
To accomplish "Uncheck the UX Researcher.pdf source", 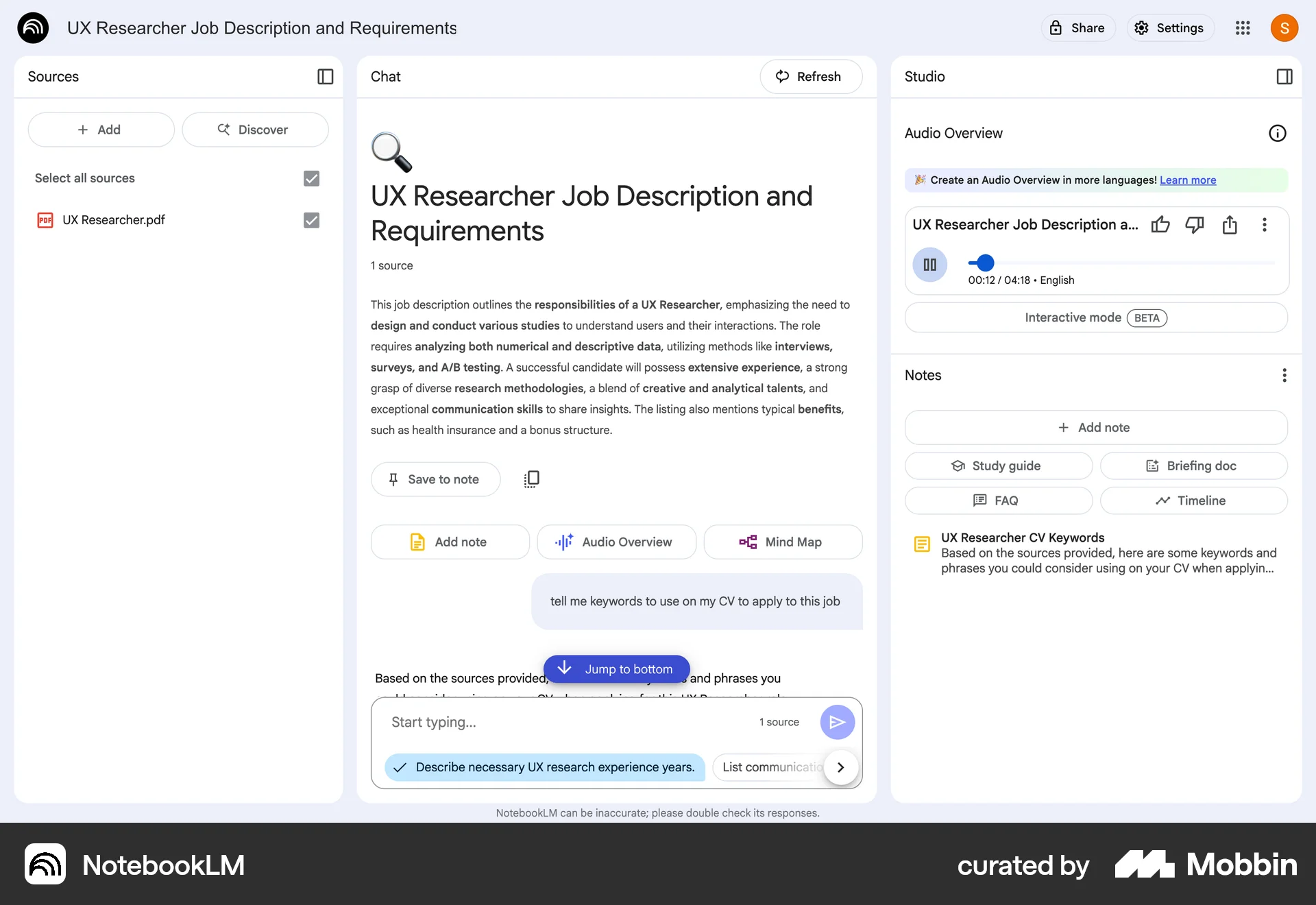I will click(310, 220).
